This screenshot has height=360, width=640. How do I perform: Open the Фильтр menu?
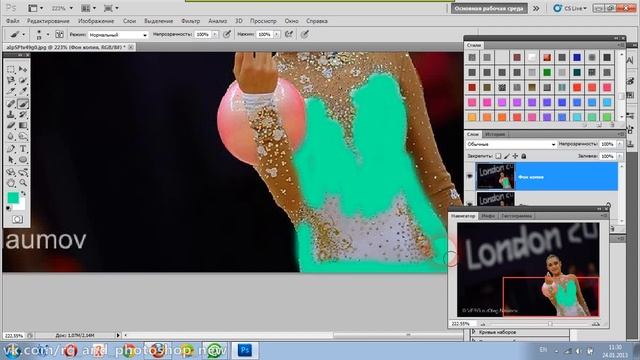point(191,21)
